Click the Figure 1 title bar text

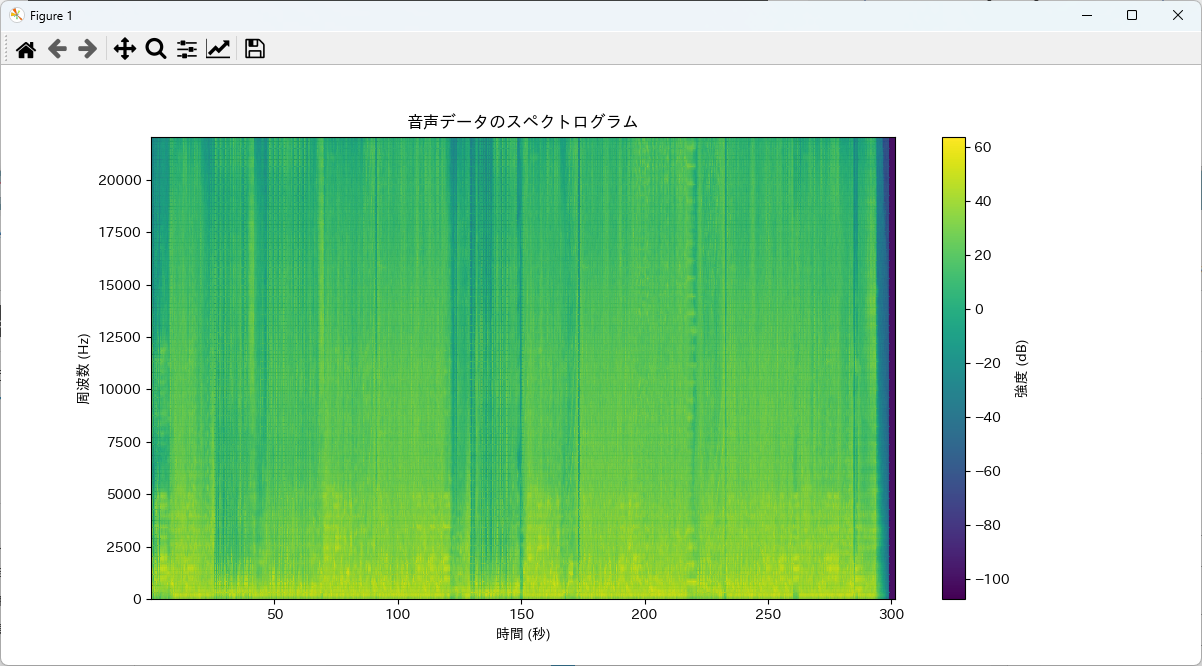tap(52, 15)
